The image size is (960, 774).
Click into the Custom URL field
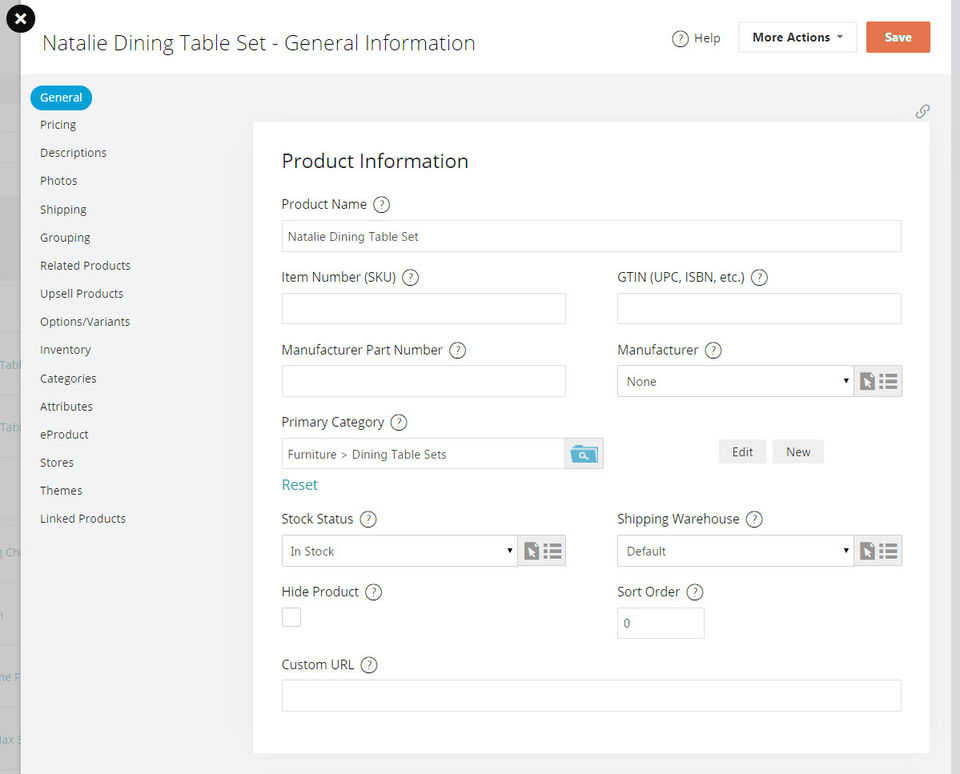point(591,696)
